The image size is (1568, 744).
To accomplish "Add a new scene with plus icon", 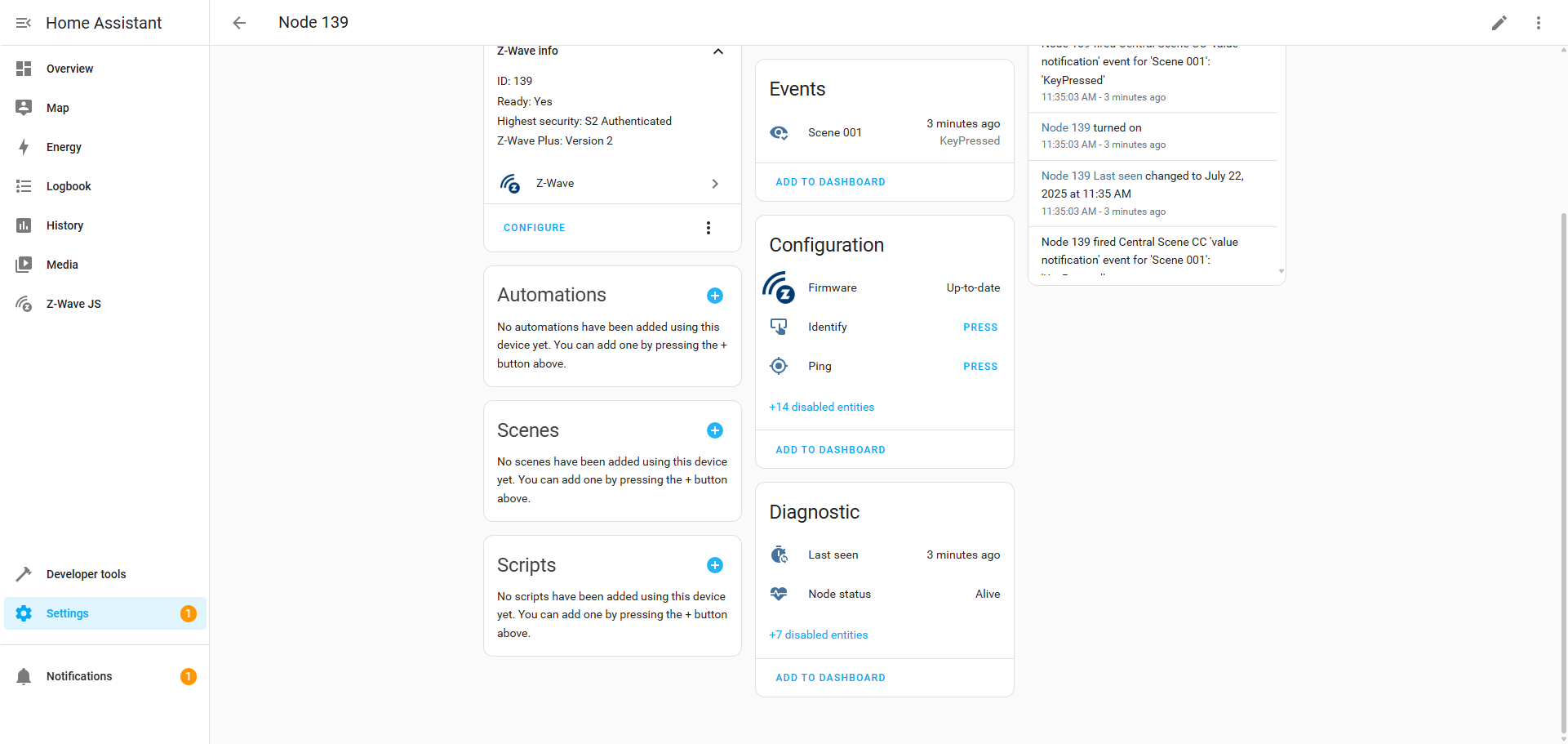I will tap(715, 430).
